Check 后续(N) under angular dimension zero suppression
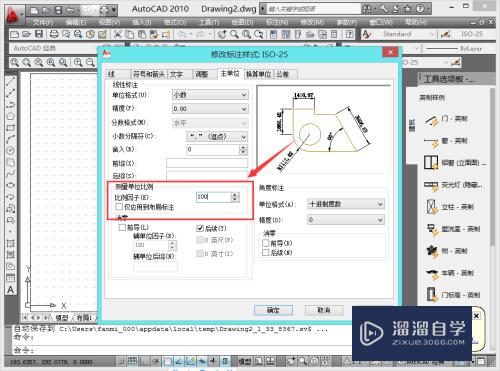This screenshot has width=500, height=371. (266, 253)
